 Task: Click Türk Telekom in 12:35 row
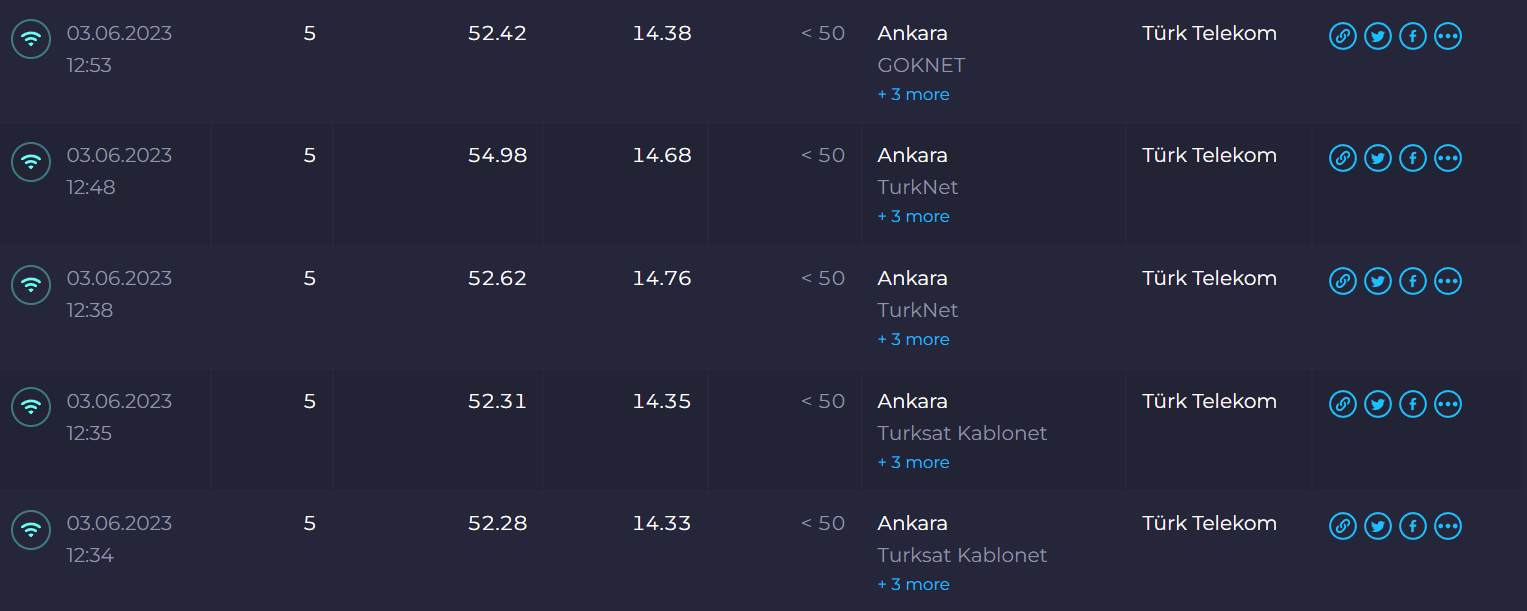[x=1209, y=402]
